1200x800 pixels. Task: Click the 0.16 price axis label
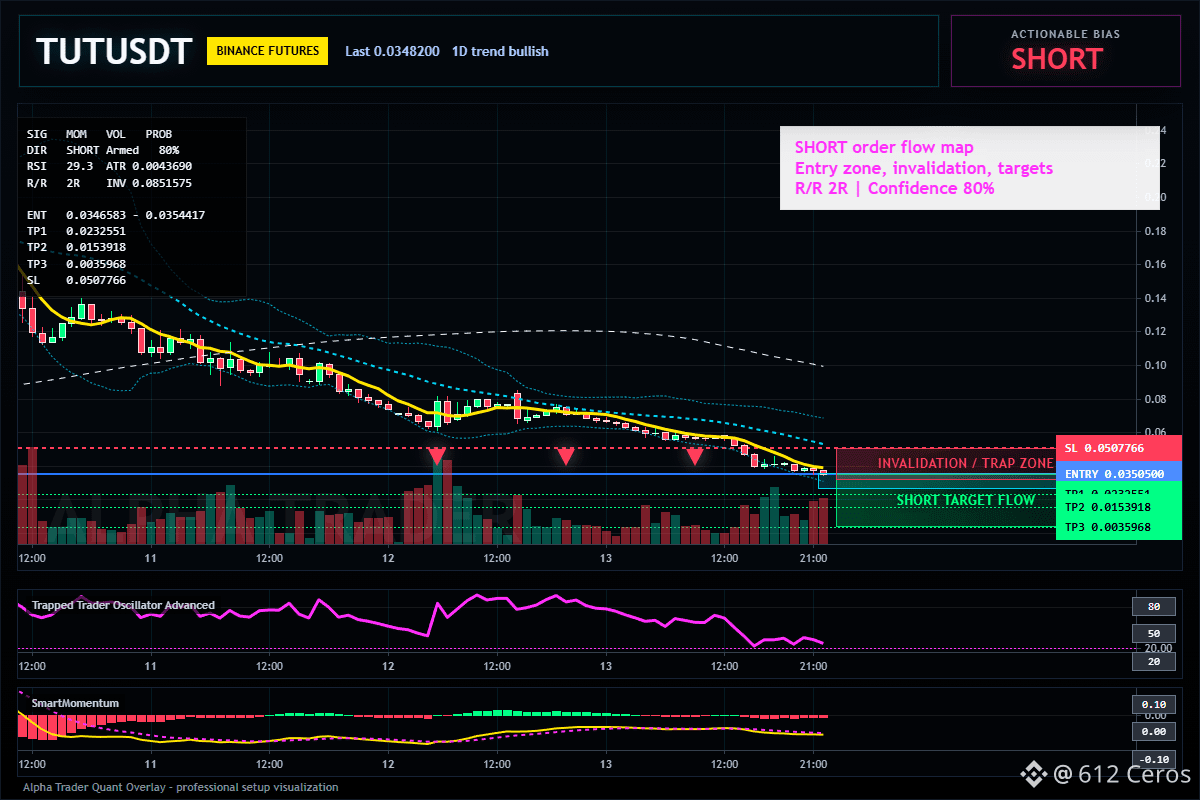1154,264
